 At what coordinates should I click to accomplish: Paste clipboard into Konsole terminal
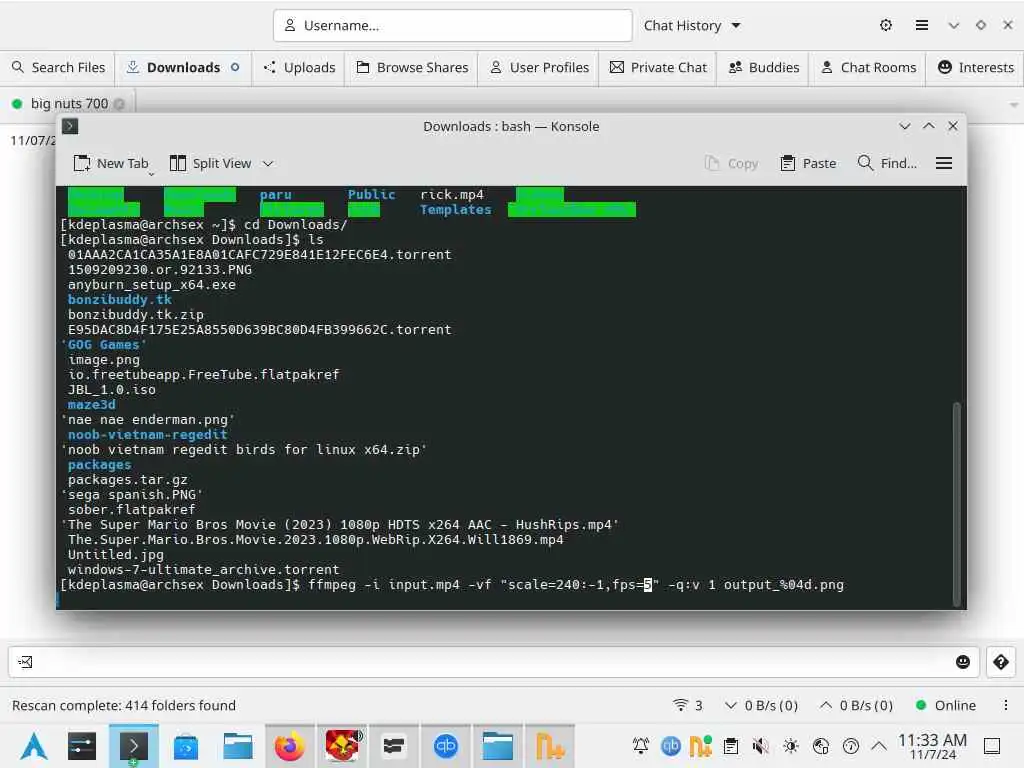(x=808, y=163)
